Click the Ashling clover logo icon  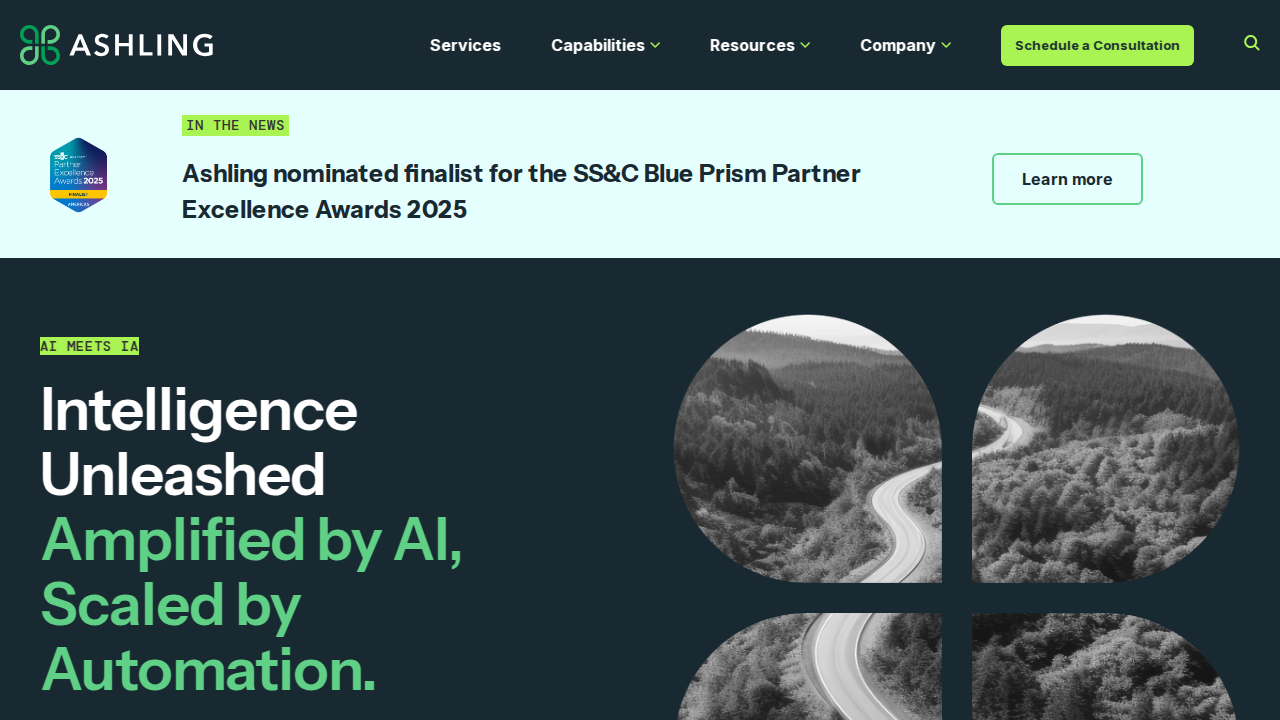40,45
